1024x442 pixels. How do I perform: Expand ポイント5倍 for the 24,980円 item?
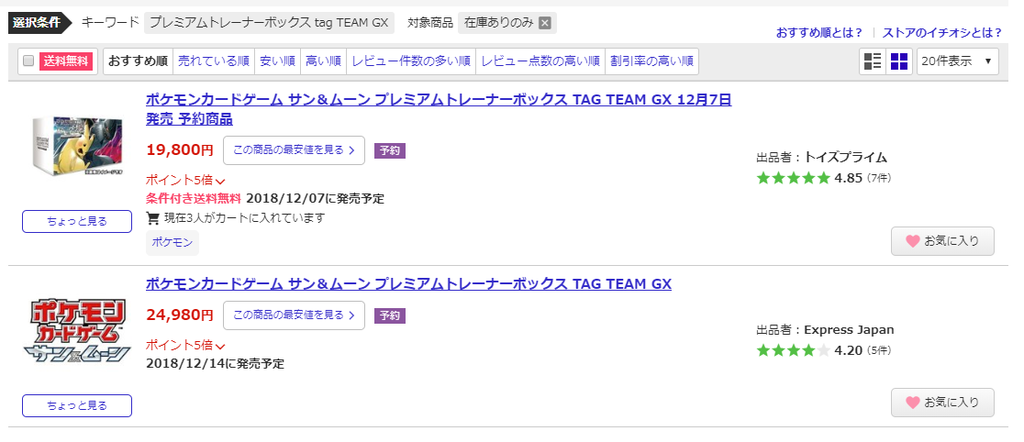pyautogui.click(x=185, y=345)
